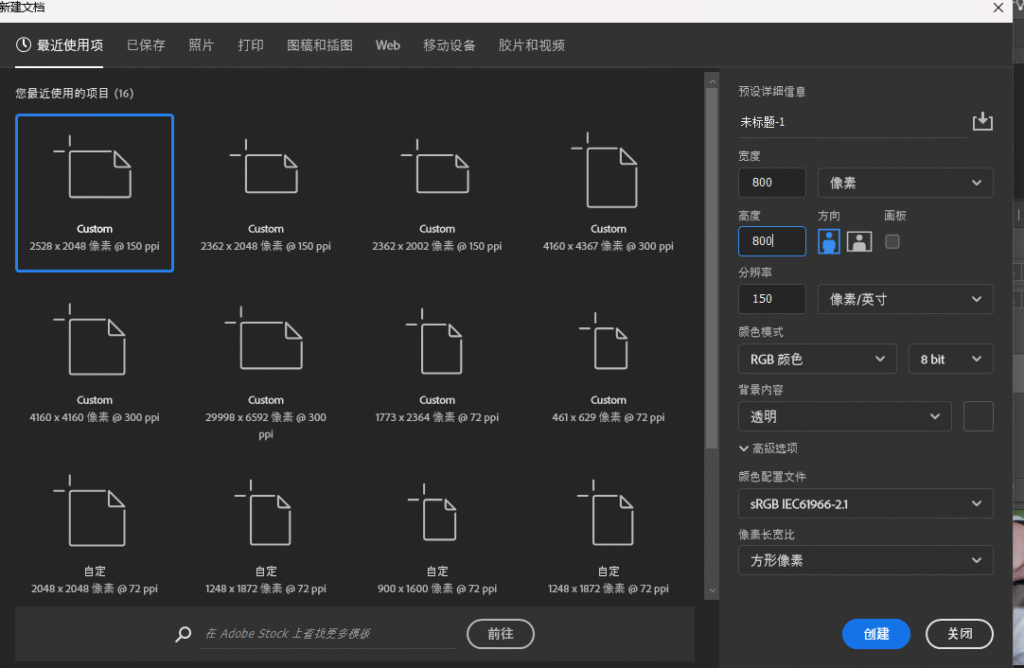Open the 像素/英寸 resolution unit dropdown
Image resolution: width=1024 pixels, height=668 pixels.
(905, 299)
